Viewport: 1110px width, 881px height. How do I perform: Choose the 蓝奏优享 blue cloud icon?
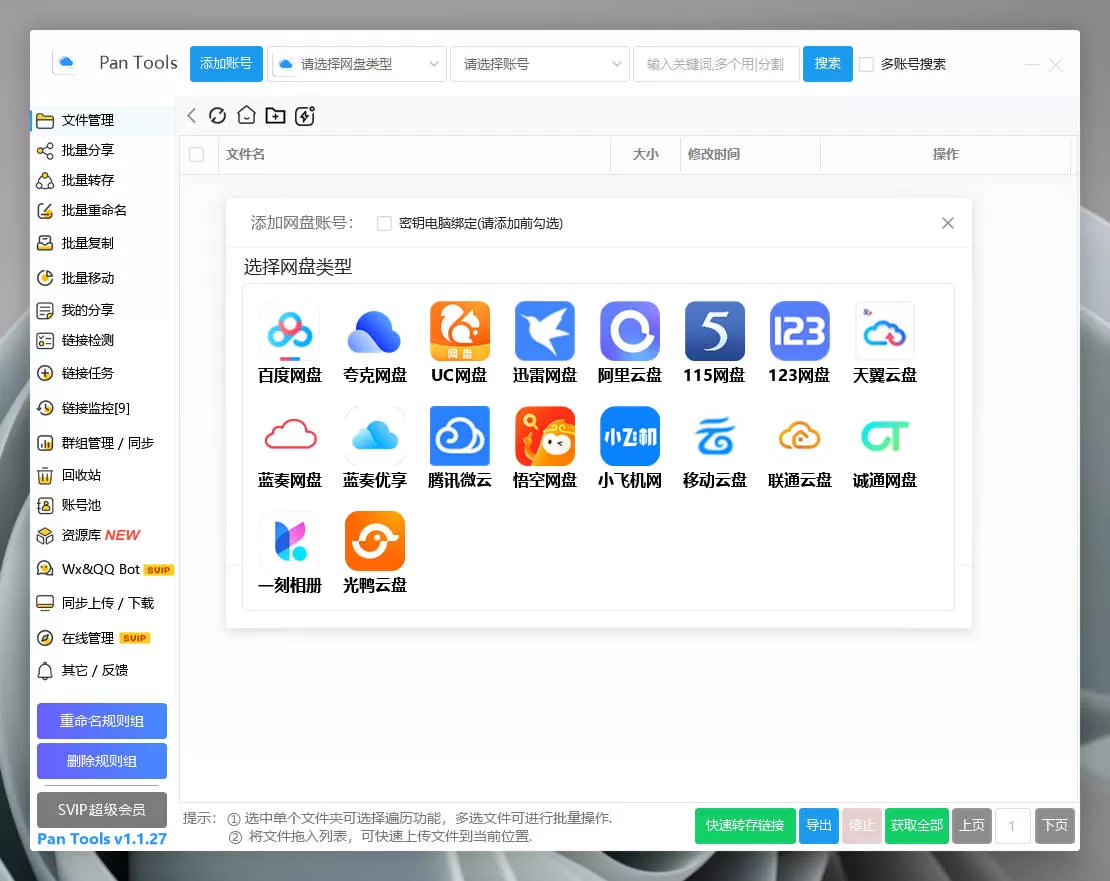374,436
